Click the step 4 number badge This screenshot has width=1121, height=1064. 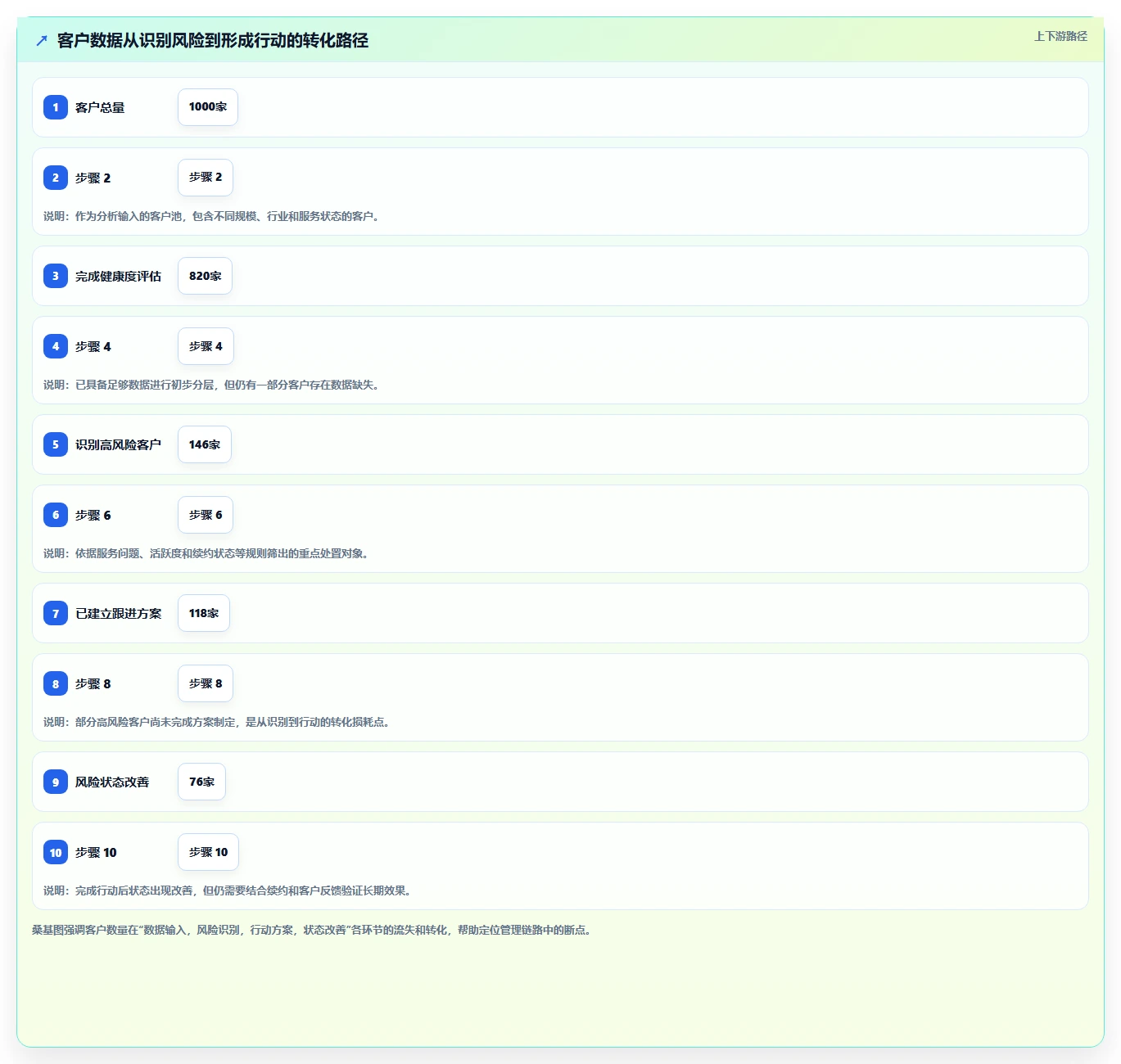click(56, 346)
